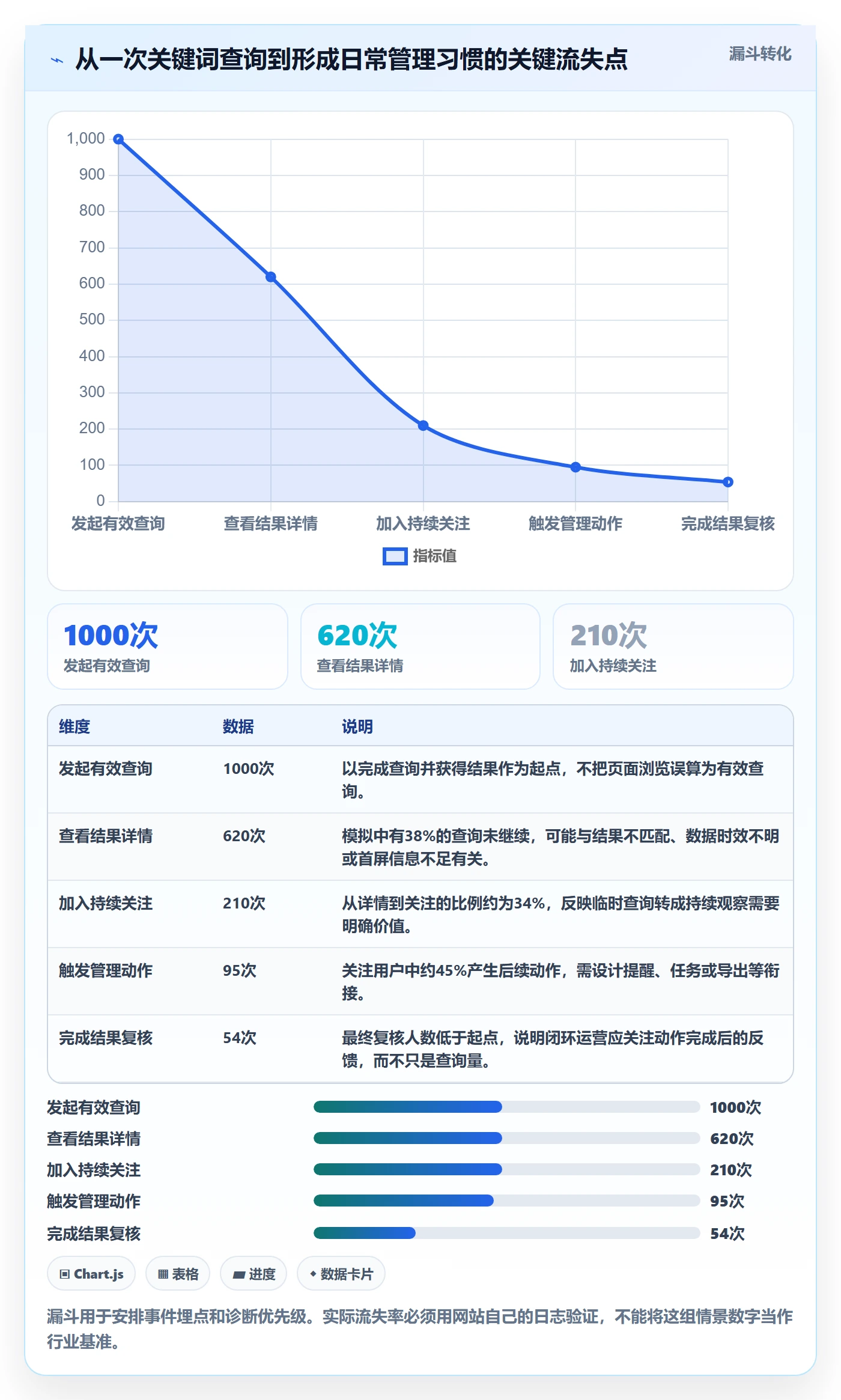The width and height of the screenshot is (841, 1400).
Task: Select the 查看结果详情 table row name
Action: click(x=106, y=836)
